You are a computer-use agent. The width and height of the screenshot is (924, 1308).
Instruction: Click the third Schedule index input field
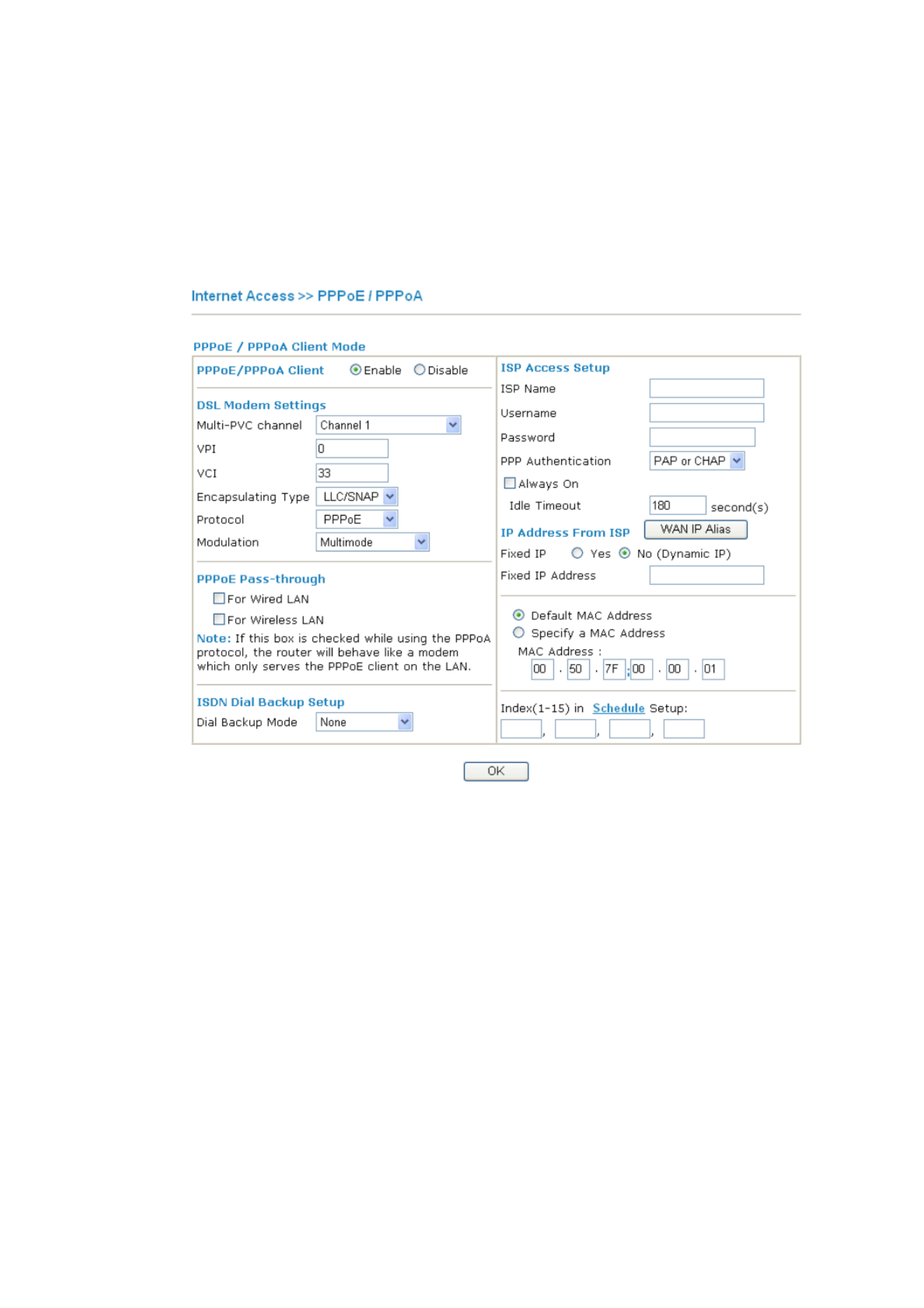click(x=630, y=728)
